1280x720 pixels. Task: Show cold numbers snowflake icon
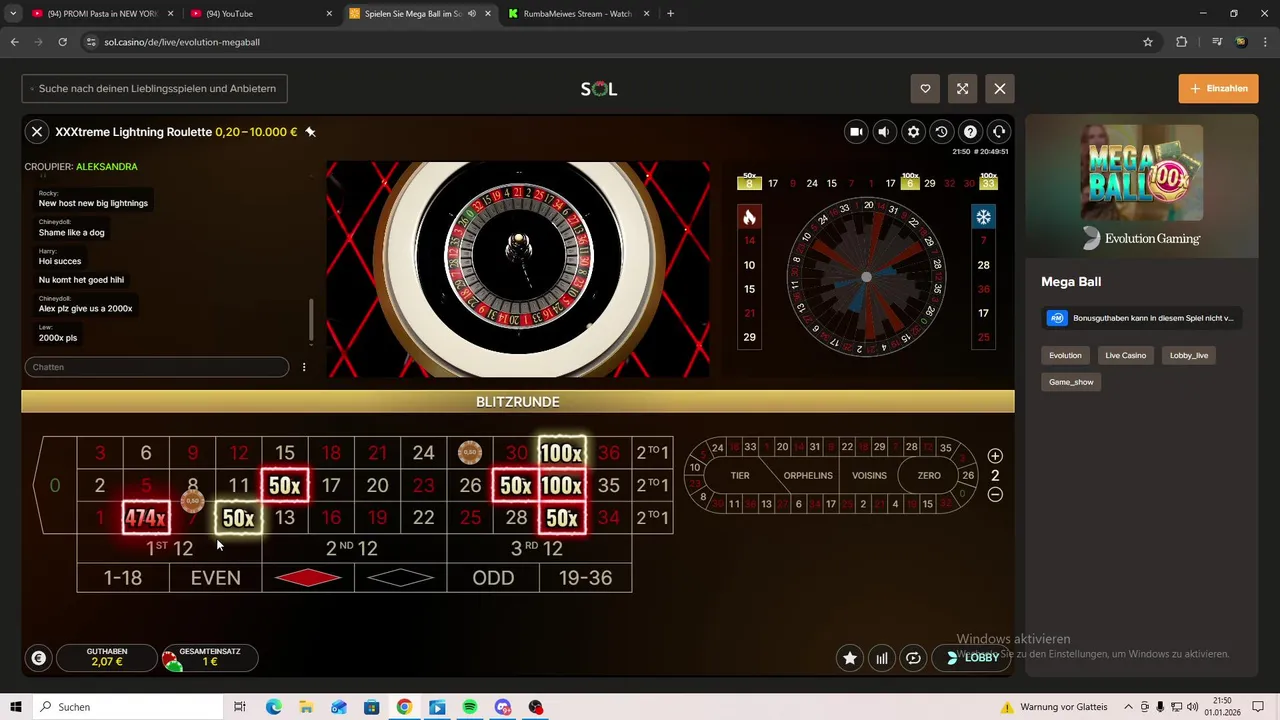[983, 217]
